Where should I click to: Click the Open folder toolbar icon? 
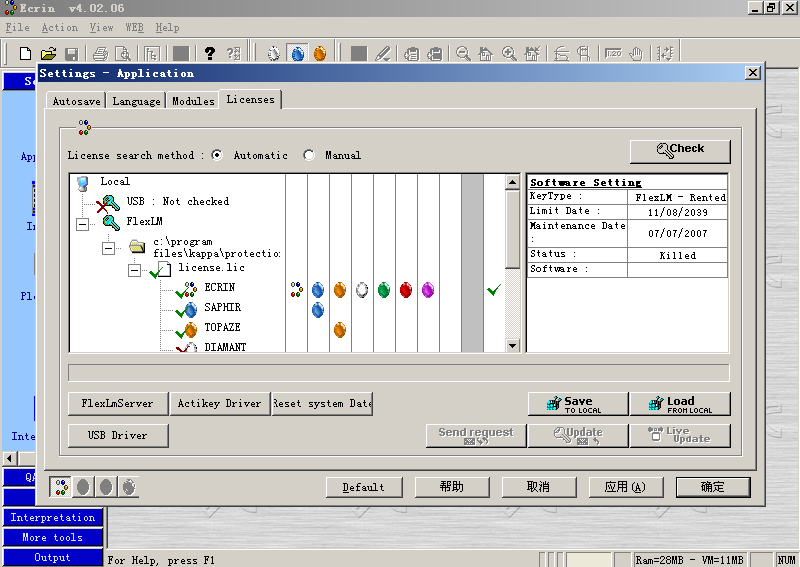tap(48, 53)
